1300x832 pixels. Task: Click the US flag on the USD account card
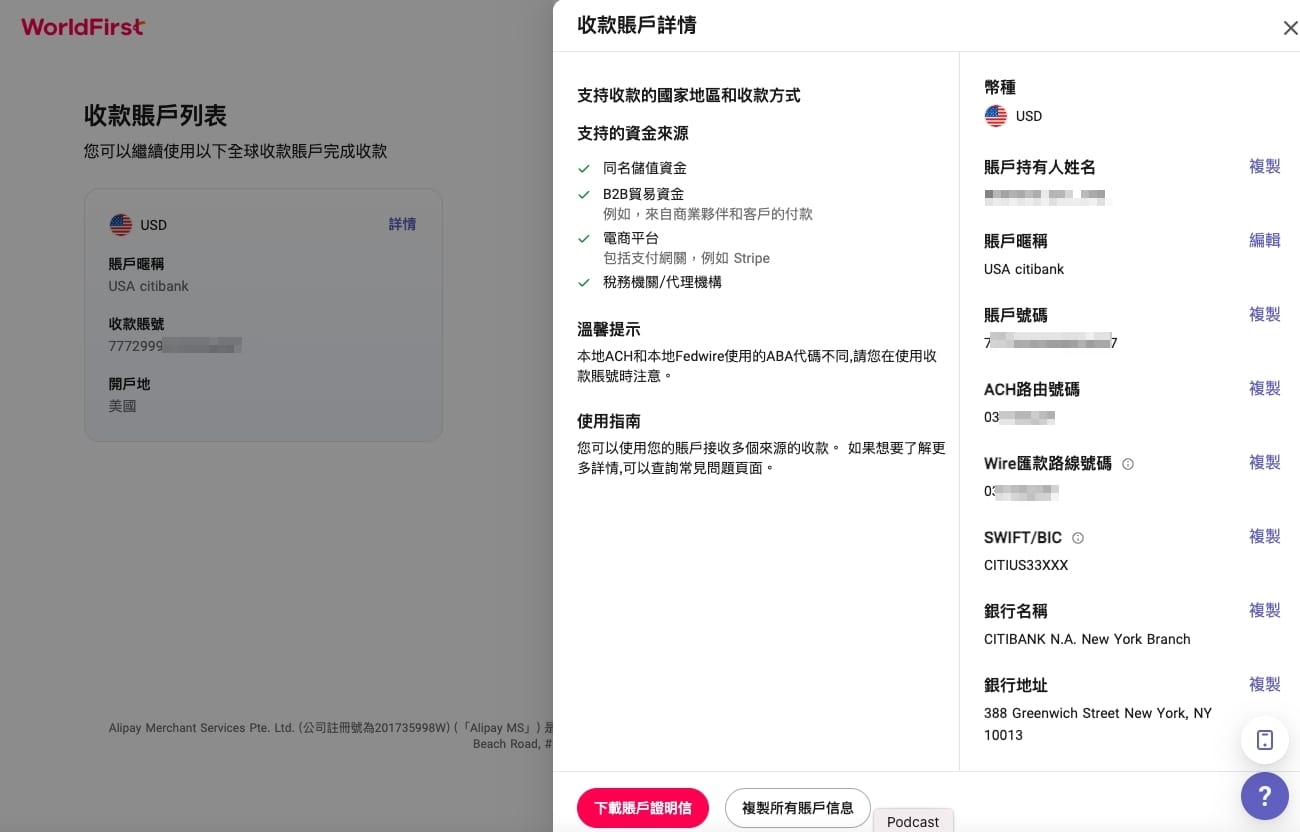[121, 225]
